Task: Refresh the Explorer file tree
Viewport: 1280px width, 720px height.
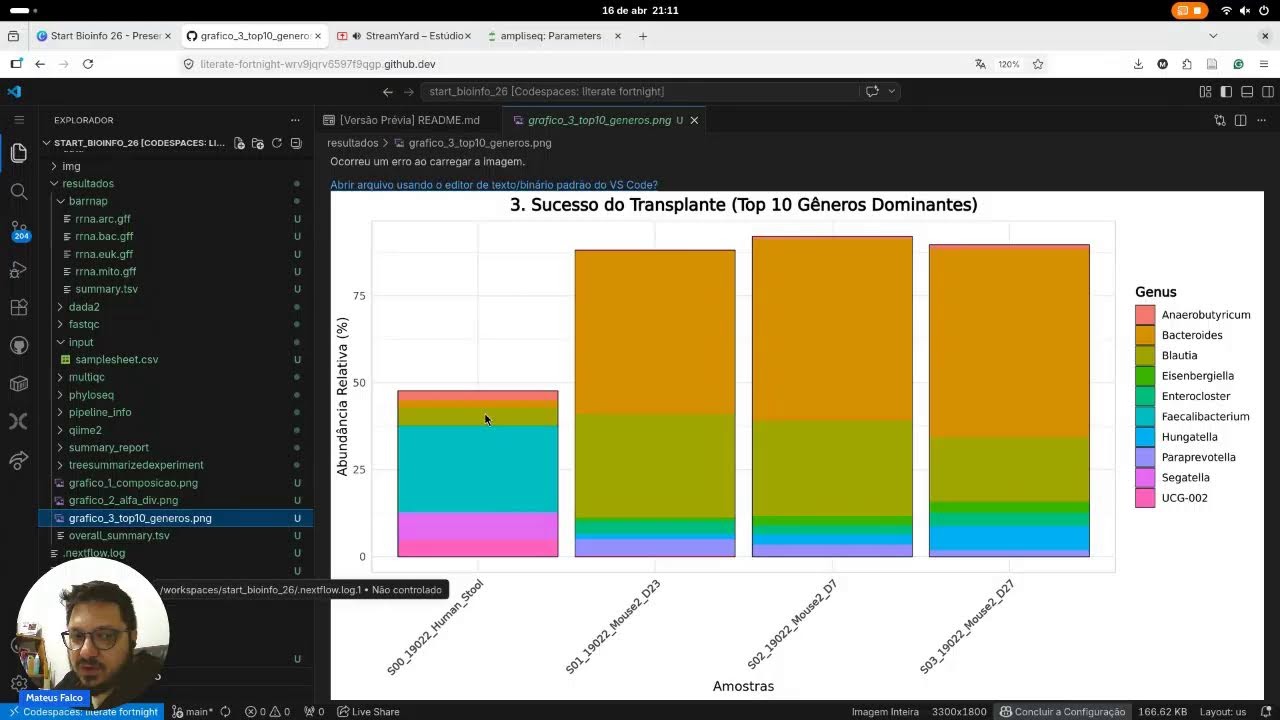Action: (x=277, y=143)
